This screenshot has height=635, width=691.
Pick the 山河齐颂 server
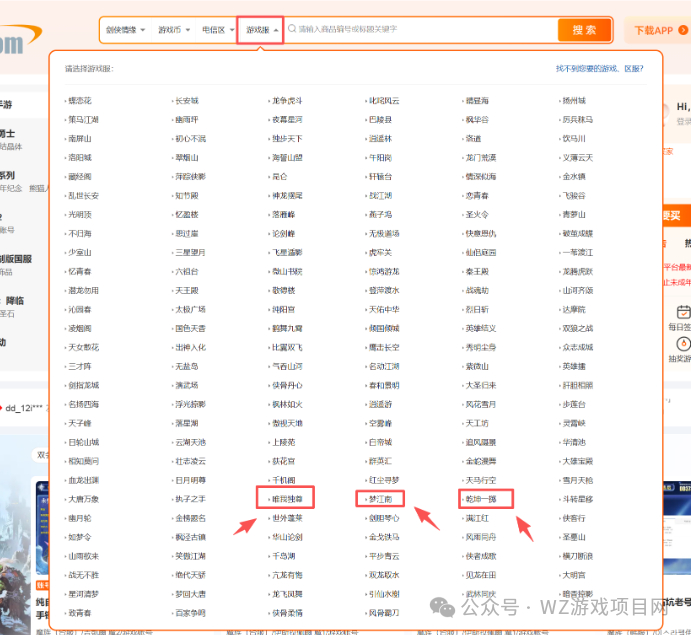click(578, 290)
